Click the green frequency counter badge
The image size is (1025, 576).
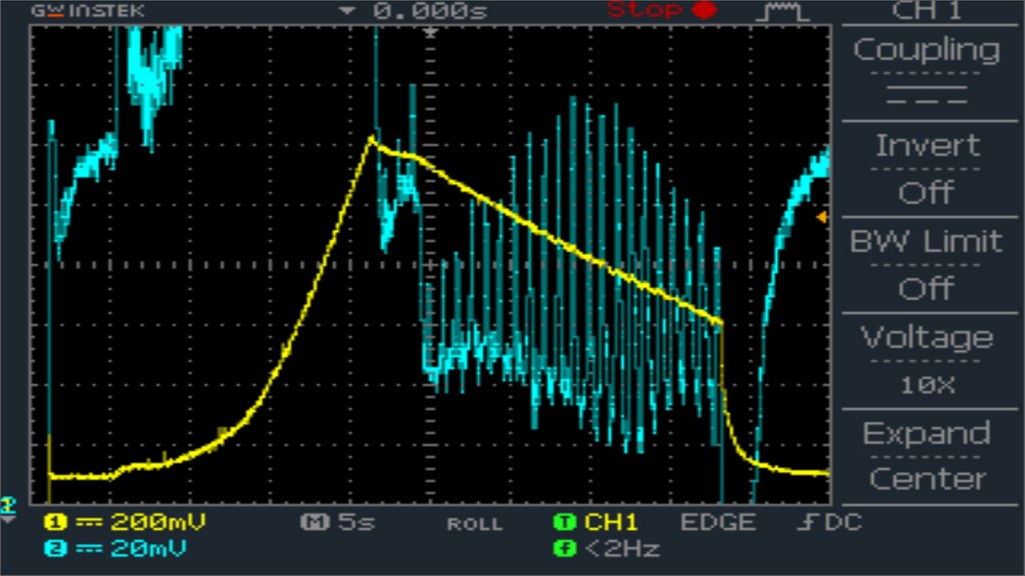[564, 548]
